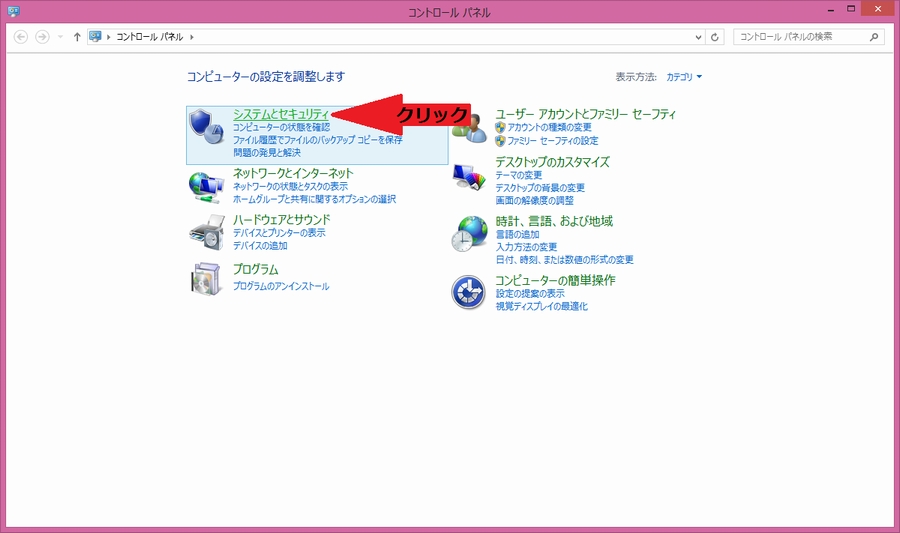Expand breadcrumb arrow after コントロール パネル
Image resolution: width=900 pixels, height=533 pixels.
pyautogui.click(x=192, y=37)
